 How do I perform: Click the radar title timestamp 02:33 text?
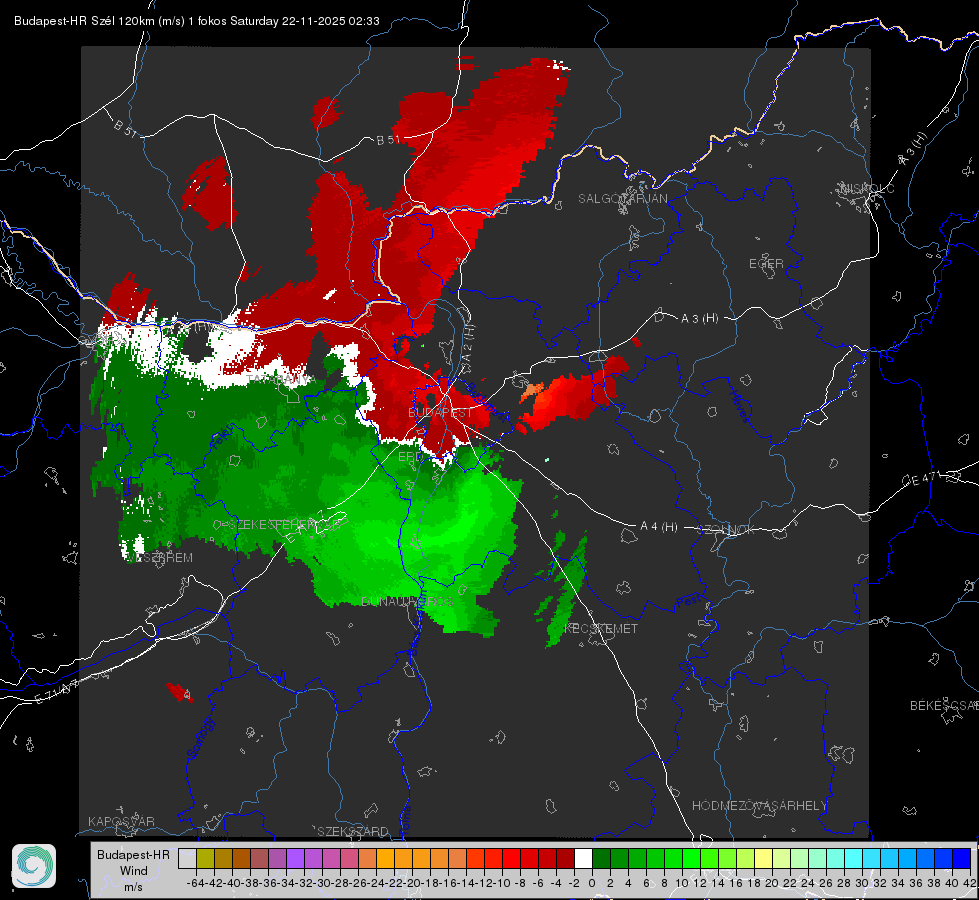[x=363, y=21]
